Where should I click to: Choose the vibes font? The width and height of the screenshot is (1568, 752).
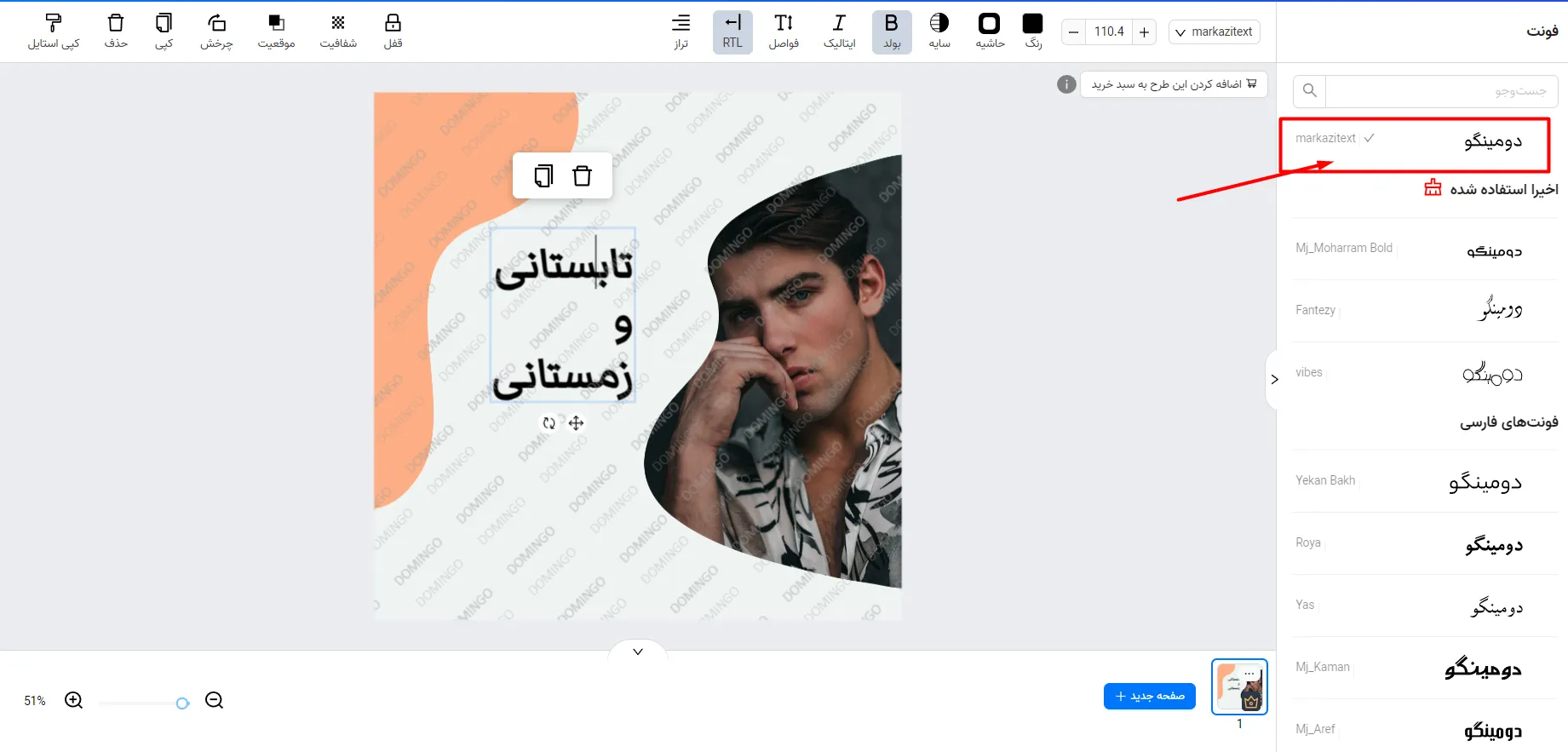pos(1425,373)
